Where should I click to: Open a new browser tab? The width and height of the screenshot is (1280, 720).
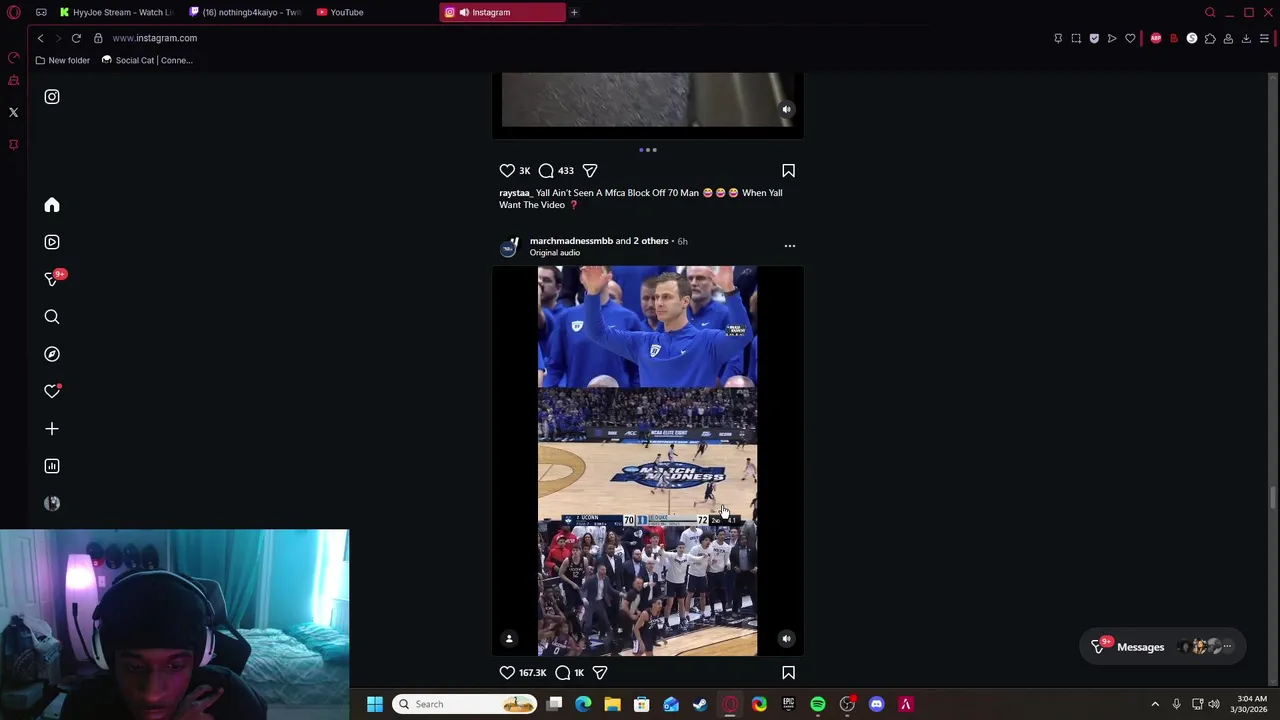(574, 12)
